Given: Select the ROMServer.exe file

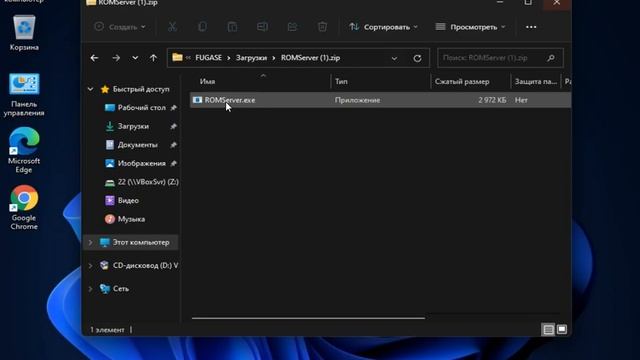Looking at the screenshot, I should click(x=380, y=100).
